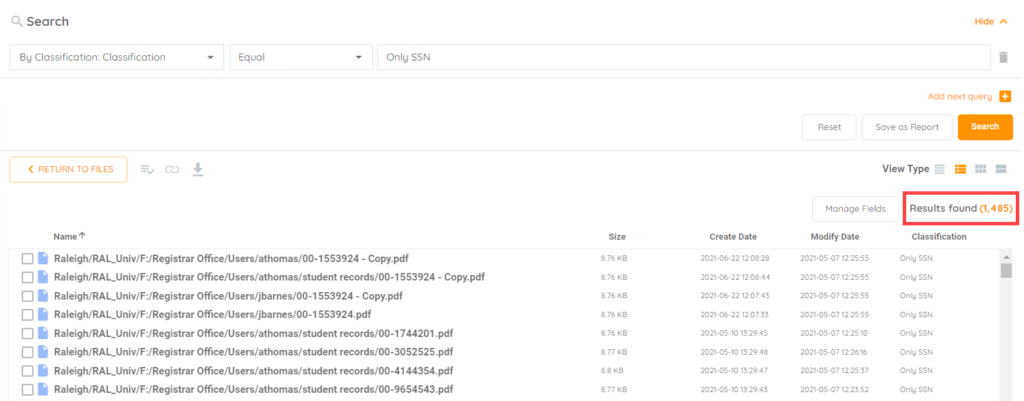Click the download icon in toolbar
1024x401 pixels.
(x=198, y=169)
